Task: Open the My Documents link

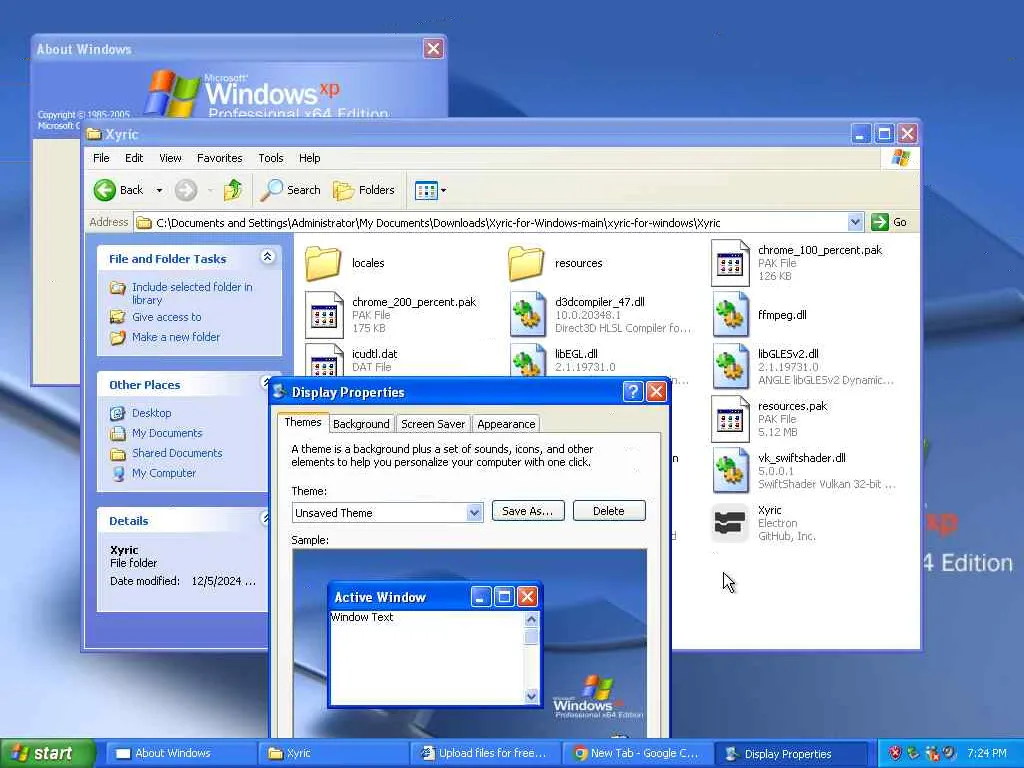Action: 167,433
